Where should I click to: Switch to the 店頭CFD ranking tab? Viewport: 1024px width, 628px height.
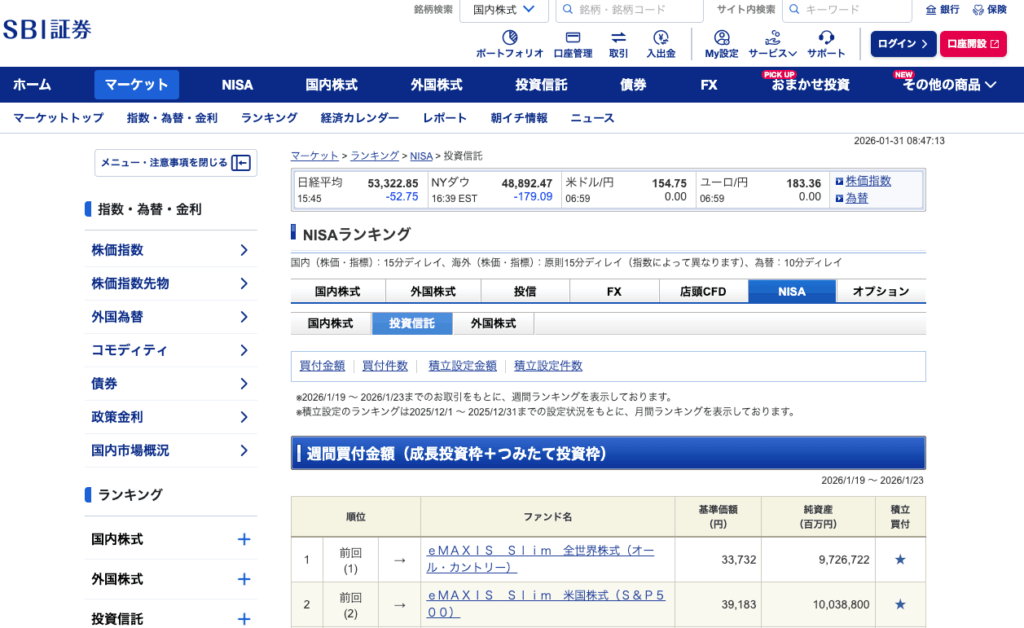pyautogui.click(x=703, y=292)
